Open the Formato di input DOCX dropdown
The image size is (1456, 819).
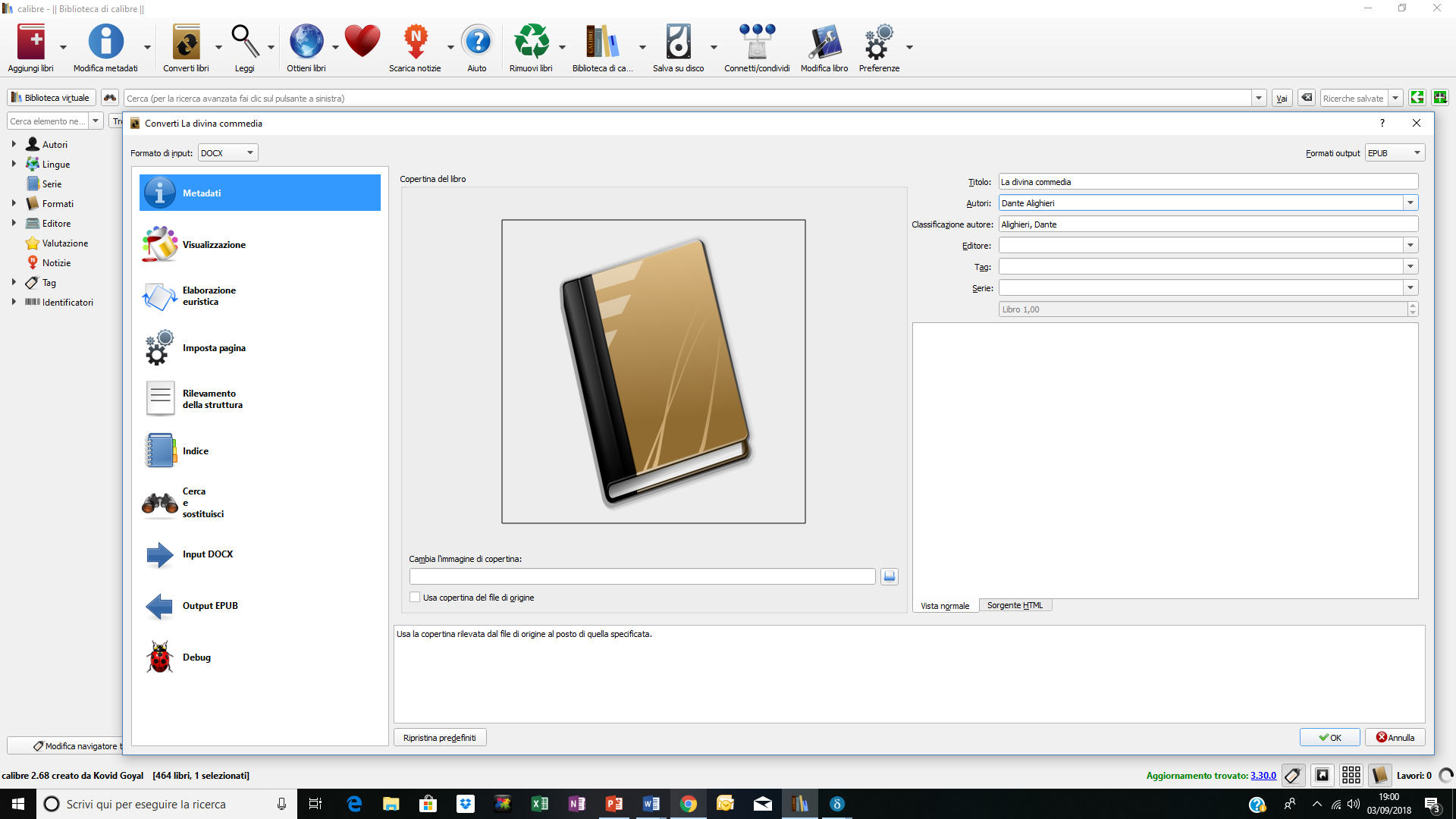point(227,153)
